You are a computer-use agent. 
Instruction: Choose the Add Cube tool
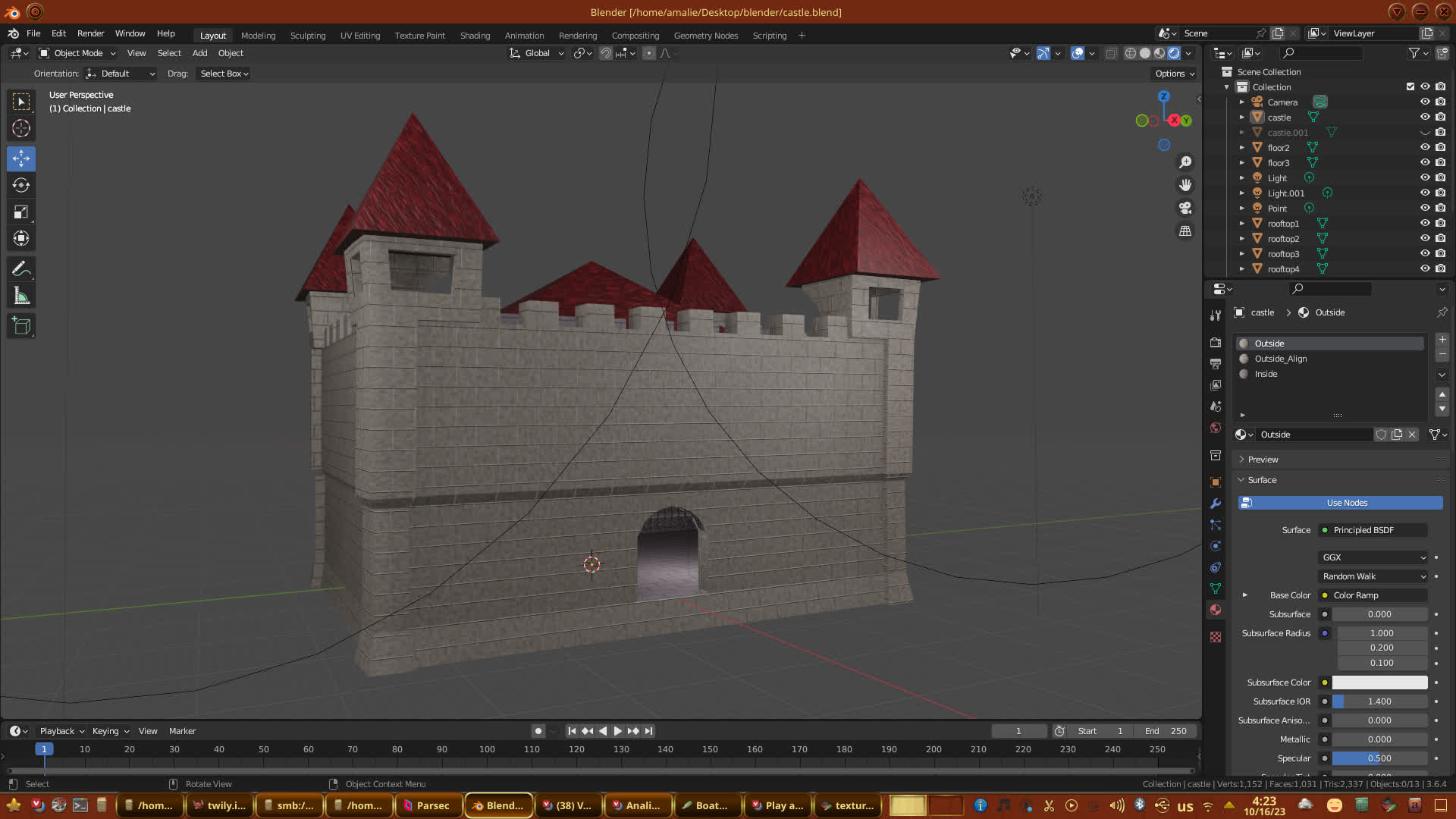point(21,326)
